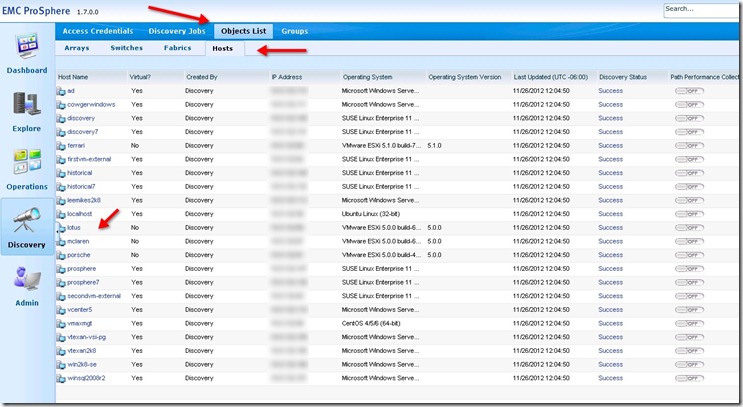Select 'CentOS 4/5/6 (64-bit)' cell for vmaxmgt

tap(371, 324)
